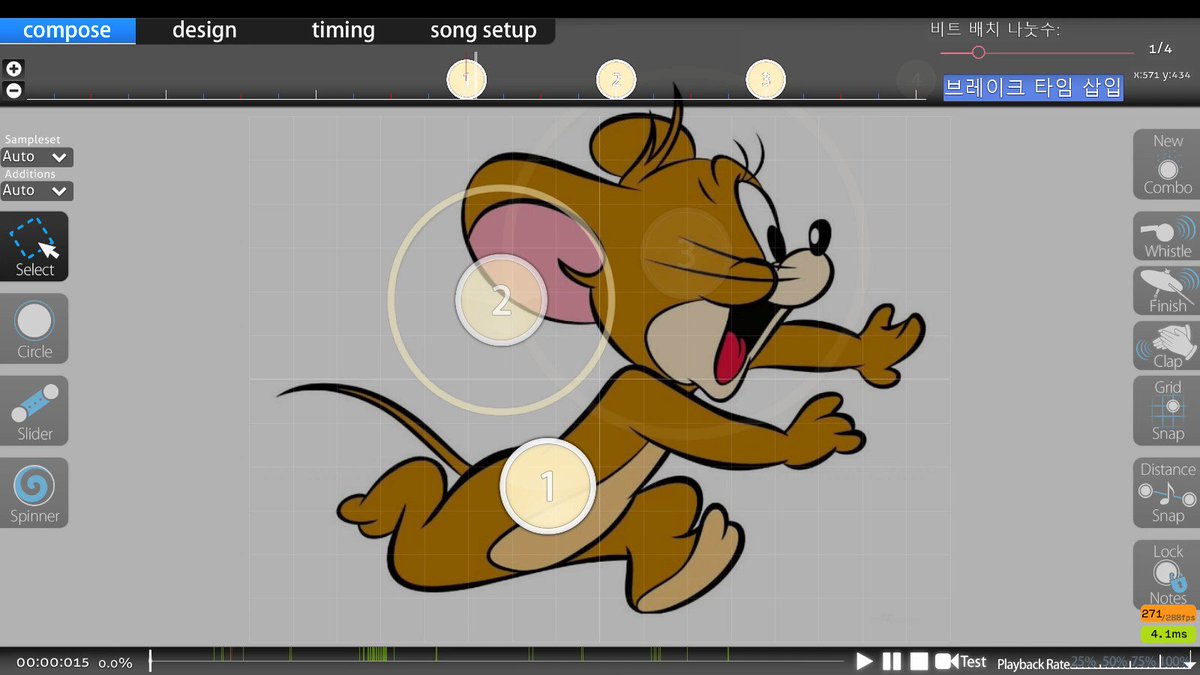
Task: Zoom out the timeline with minus icon
Action: pyautogui.click(x=14, y=90)
